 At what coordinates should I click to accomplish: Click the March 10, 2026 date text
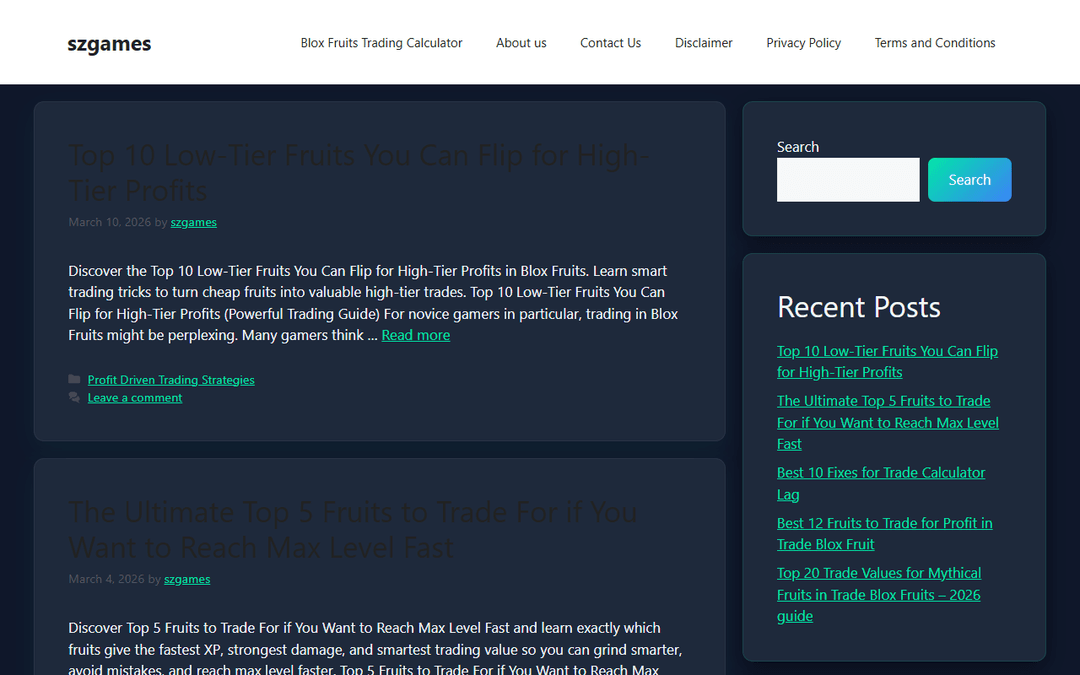[110, 222]
